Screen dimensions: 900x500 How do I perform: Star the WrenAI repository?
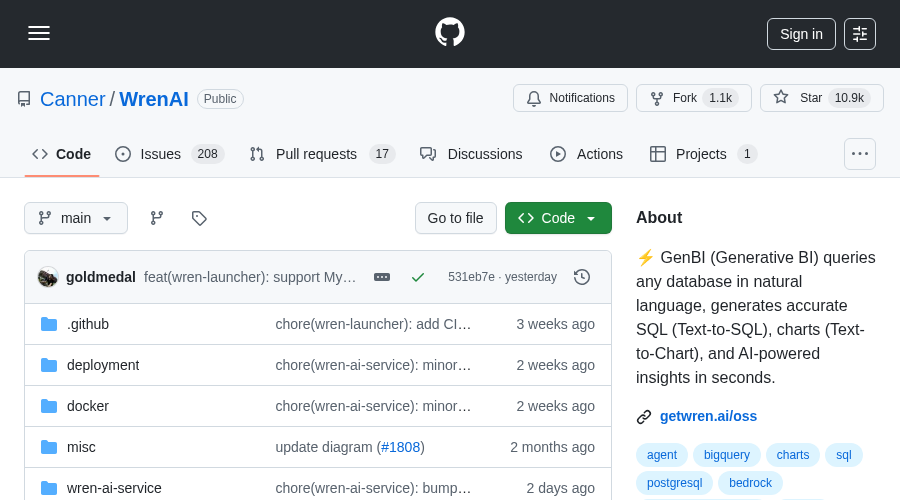(x=821, y=98)
